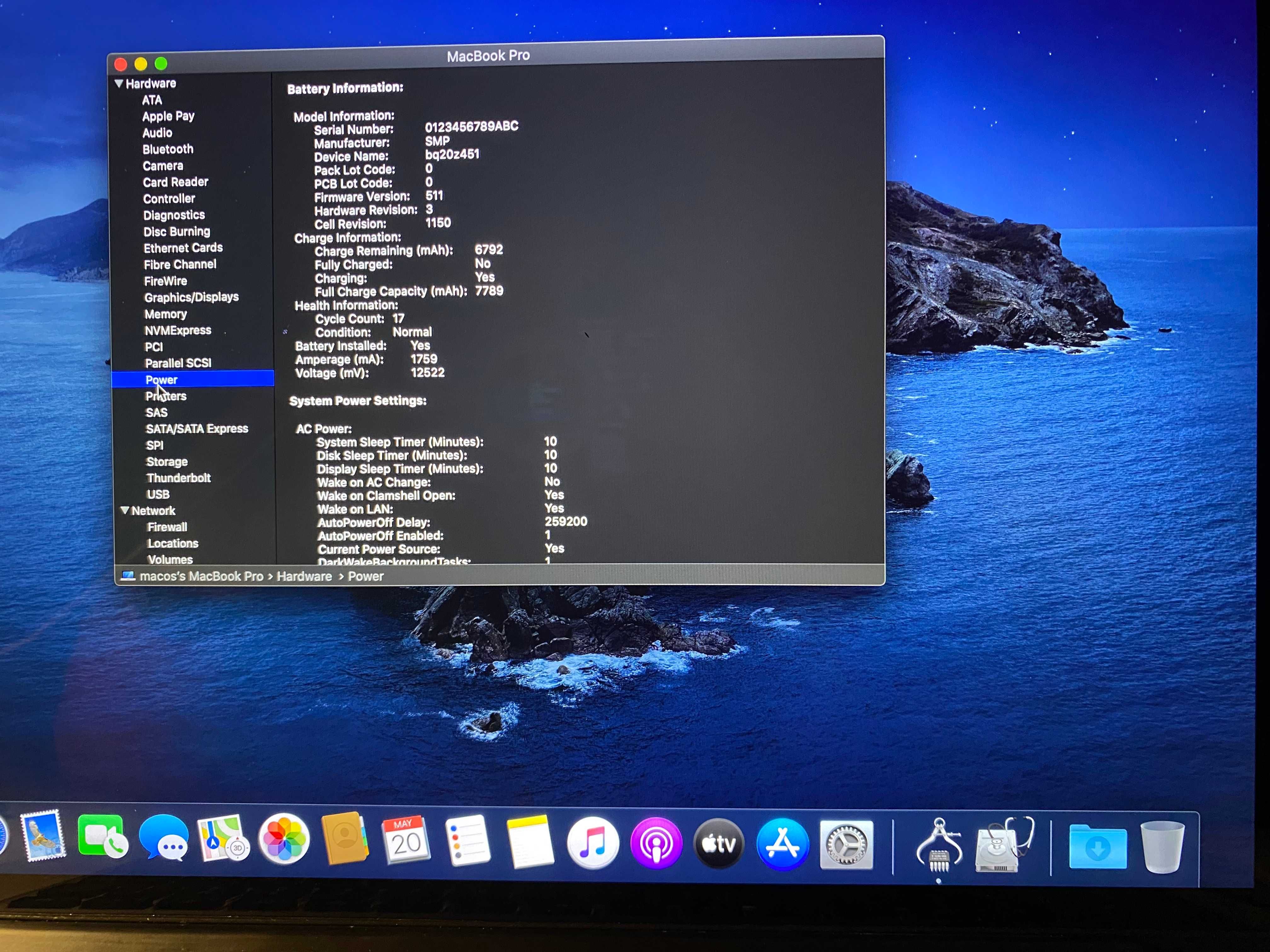Select Bluetooth in the hardware list

point(168,149)
